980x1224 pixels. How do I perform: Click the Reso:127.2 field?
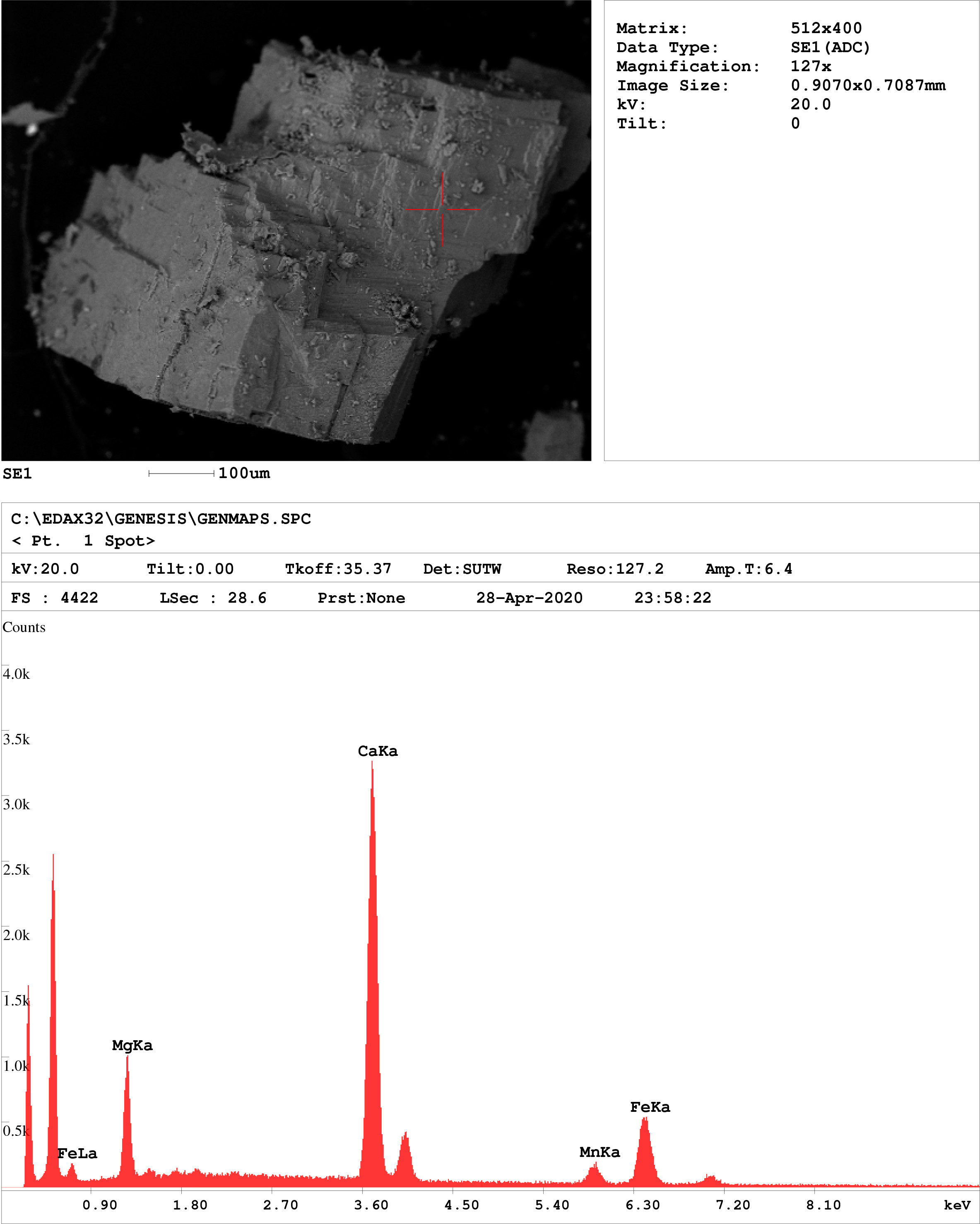point(615,569)
